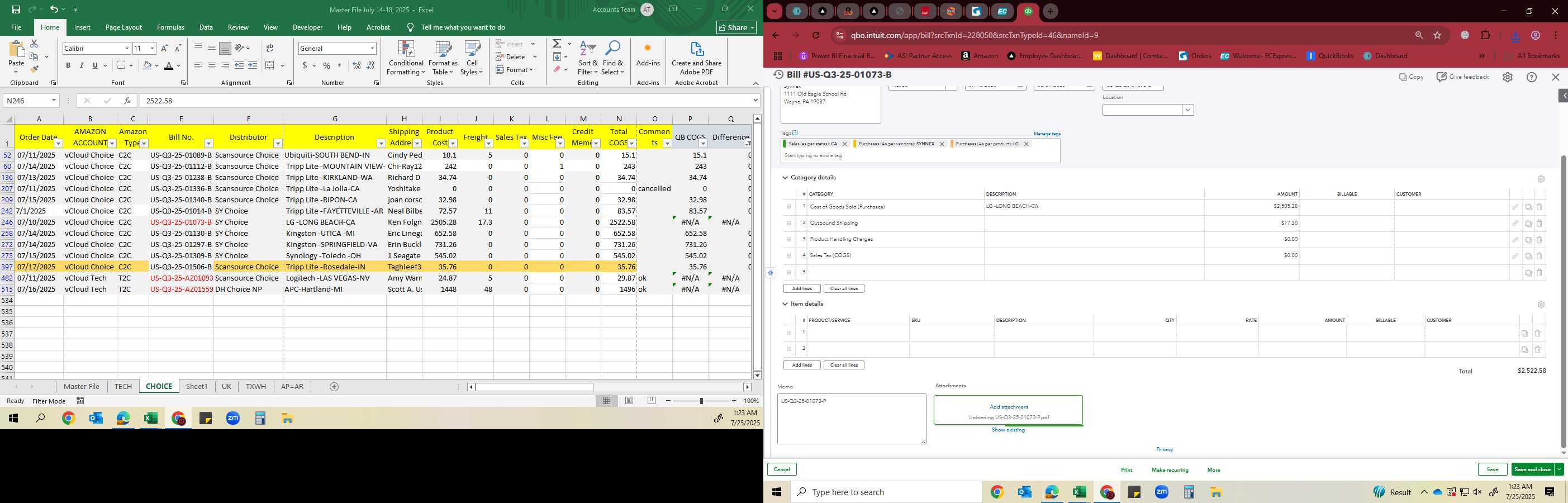The width and height of the screenshot is (1568, 503).
Task: Click Increase Font Size icon in Excel
Action: [164, 48]
